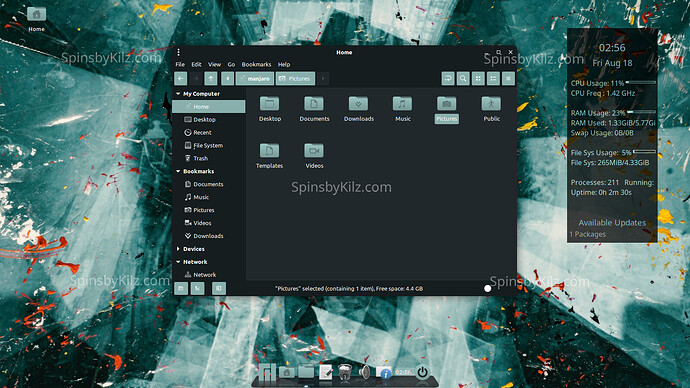Expand the Devices sidebar section
The width and height of the screenshot is (690, 388).
pyautogui.click(x=178, y=249)
